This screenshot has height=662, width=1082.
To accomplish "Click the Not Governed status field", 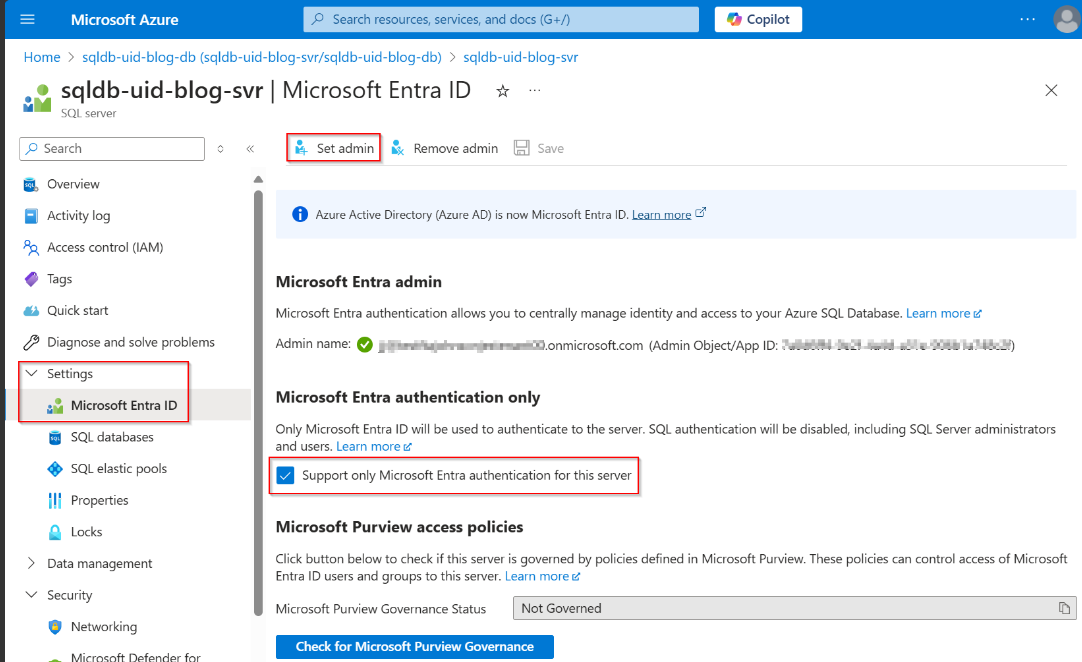I will (794, 609).
